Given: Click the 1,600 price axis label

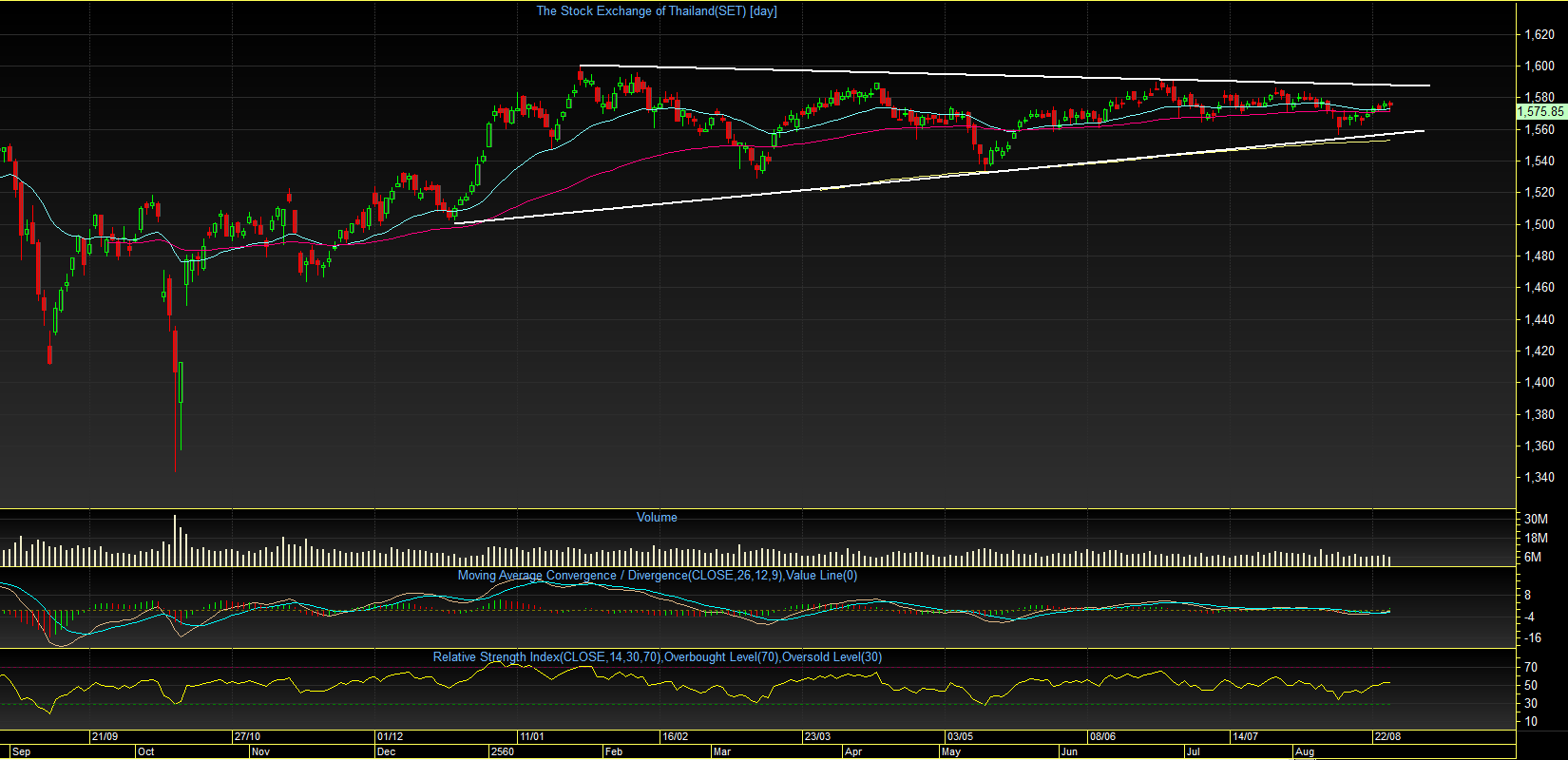Looking at the screenshot, I should coord(1539,66).
